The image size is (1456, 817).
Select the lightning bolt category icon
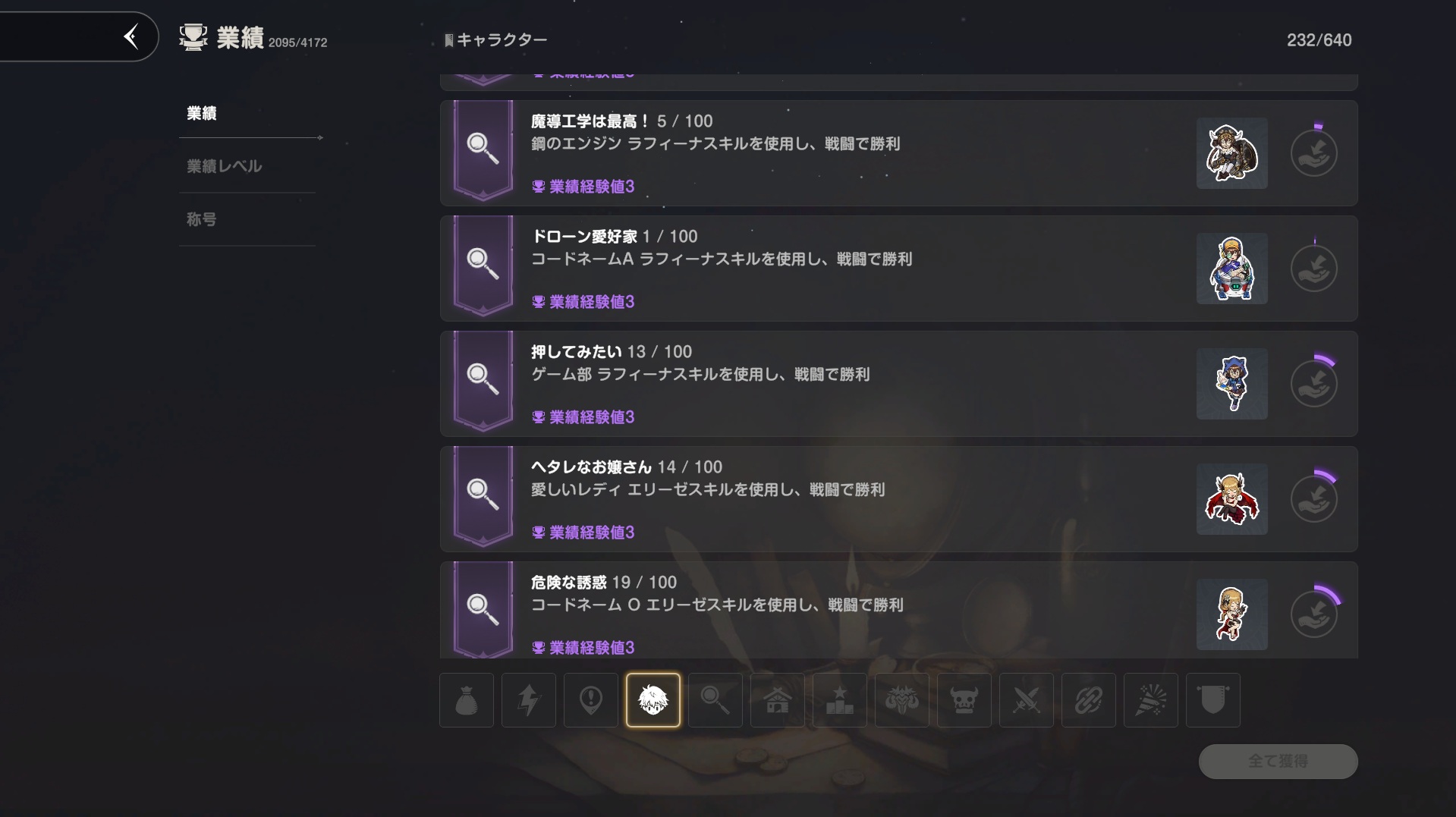tap(529, 700)
